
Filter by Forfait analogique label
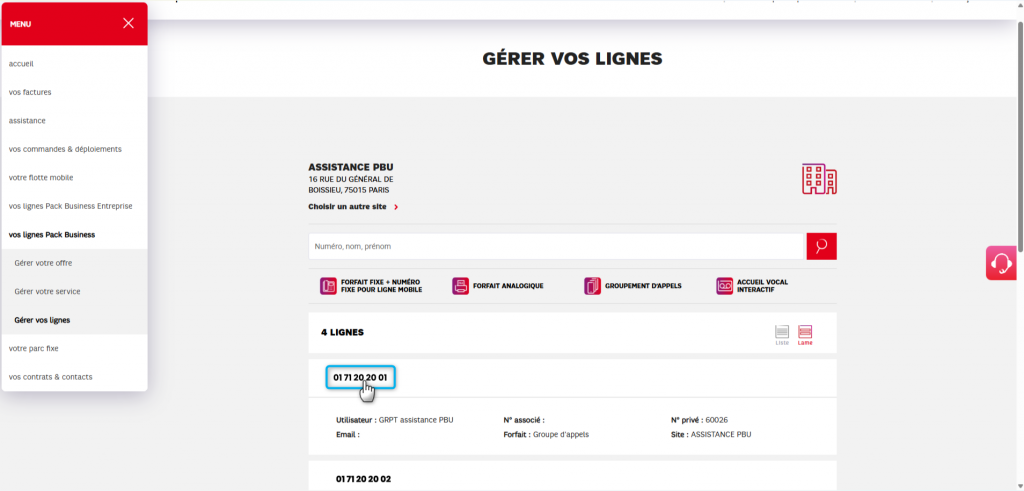click(x=508, y=286)
